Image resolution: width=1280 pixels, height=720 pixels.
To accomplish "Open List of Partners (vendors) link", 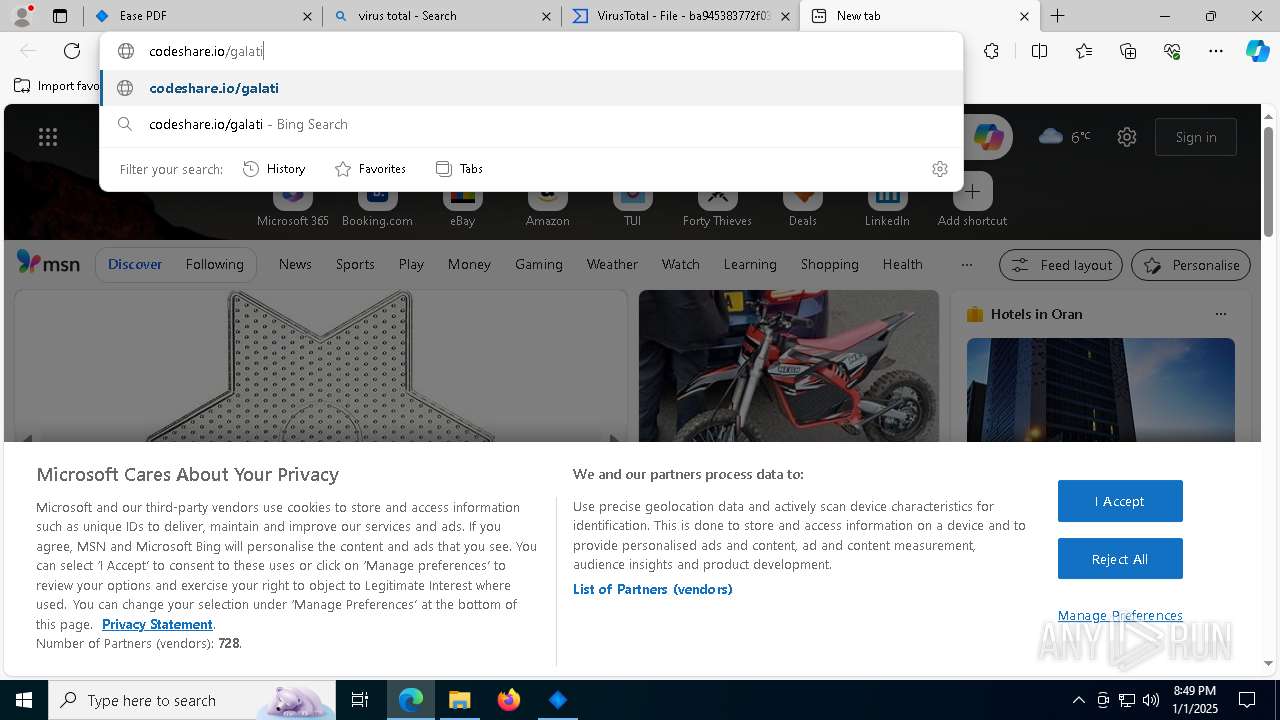I will [653, 589].
